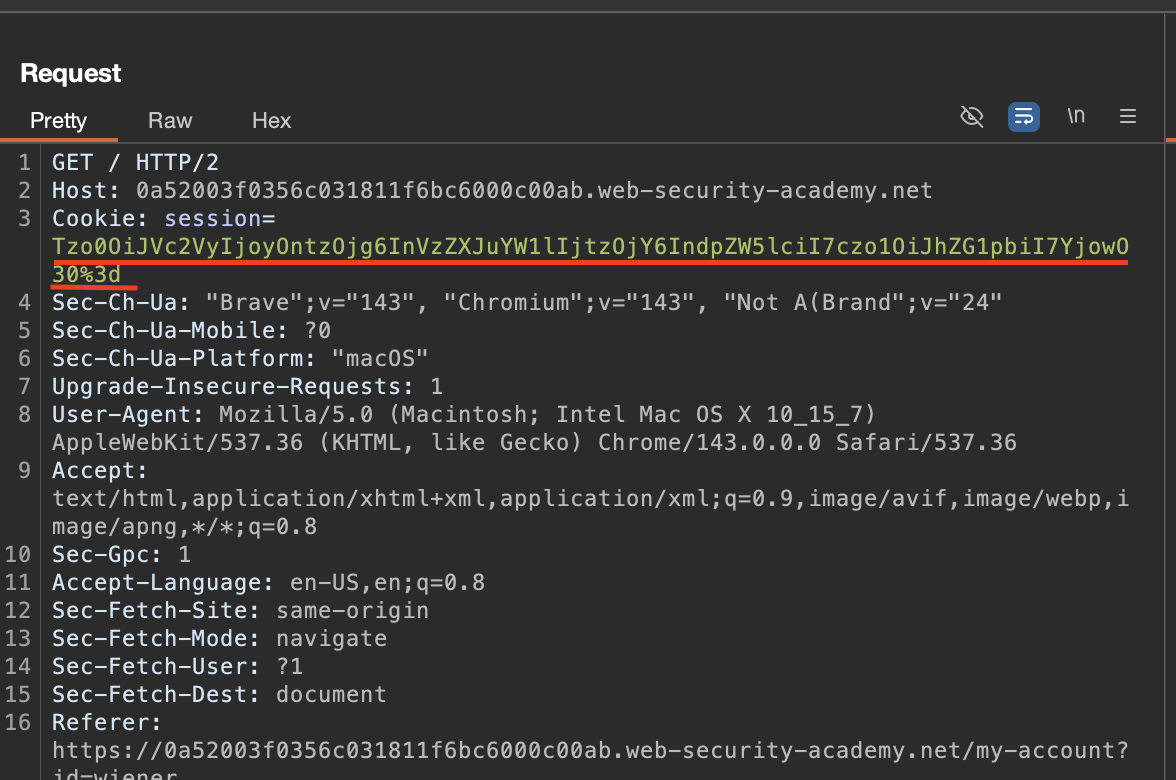Screen dimensions: 1176x780
Task: Toggle the hide non-printable characters eye icon
Action: click(x=971, y=117)
